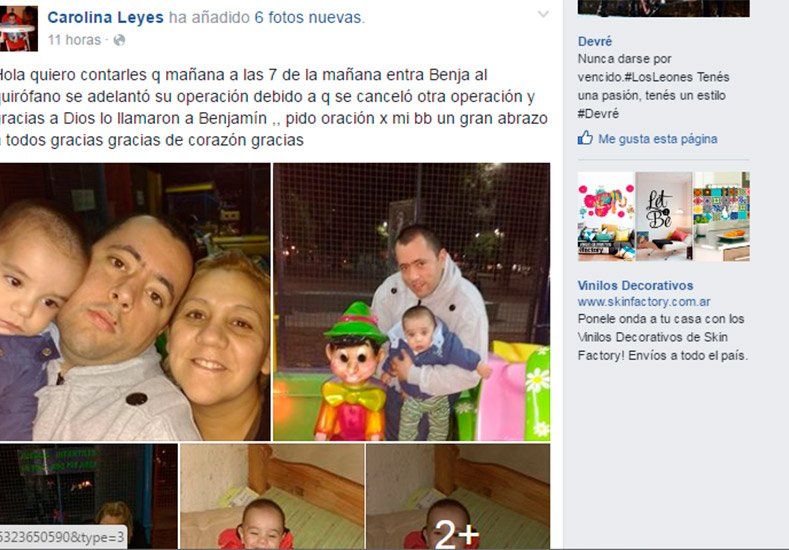Viewport: 789px width, 550px height.
Task: Open Carolina Leyes profile picture
Action: click(19, 29)
